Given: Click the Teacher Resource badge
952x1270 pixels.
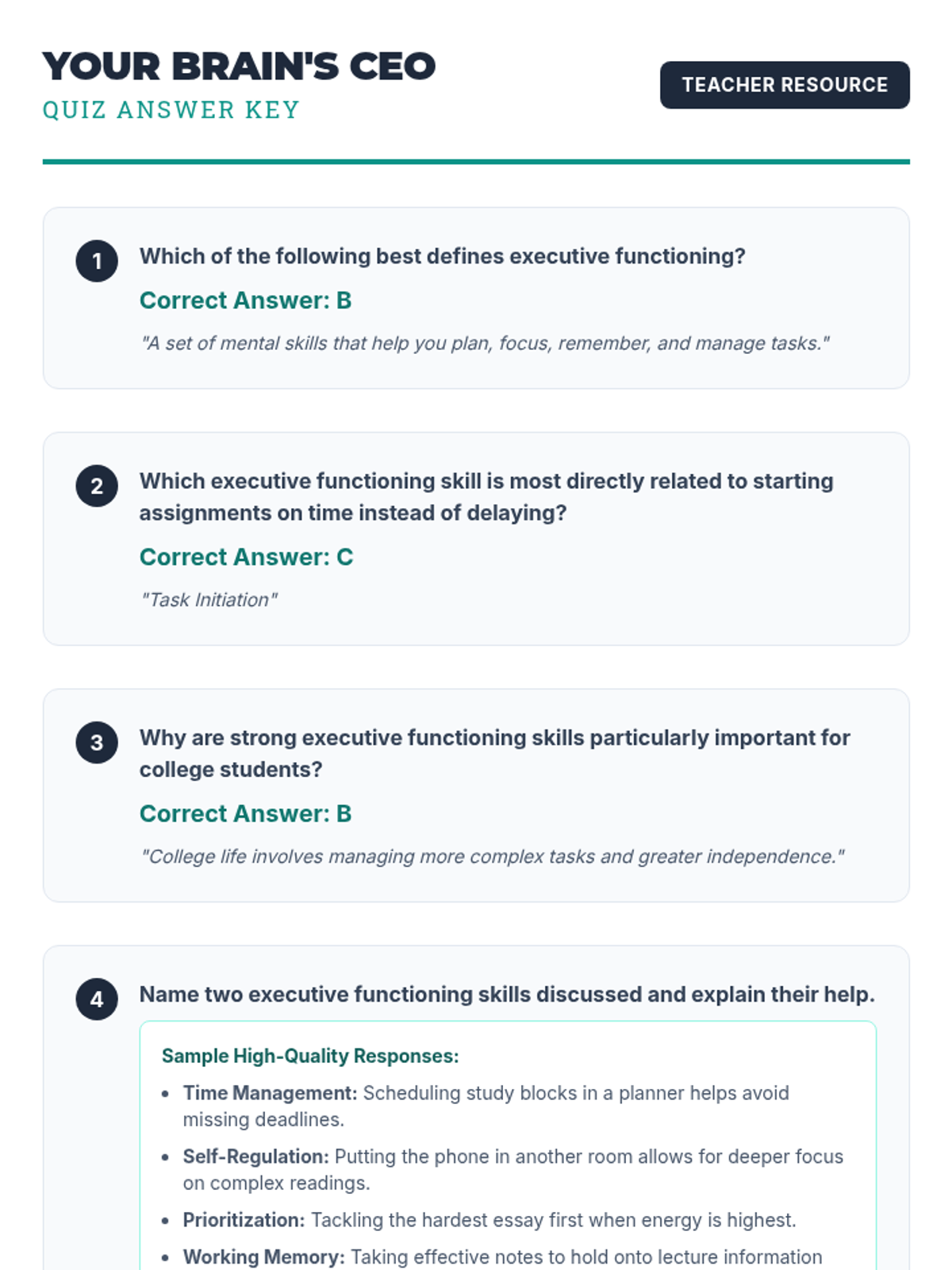Looking at the screenshot, I should [x=784, y=85].
